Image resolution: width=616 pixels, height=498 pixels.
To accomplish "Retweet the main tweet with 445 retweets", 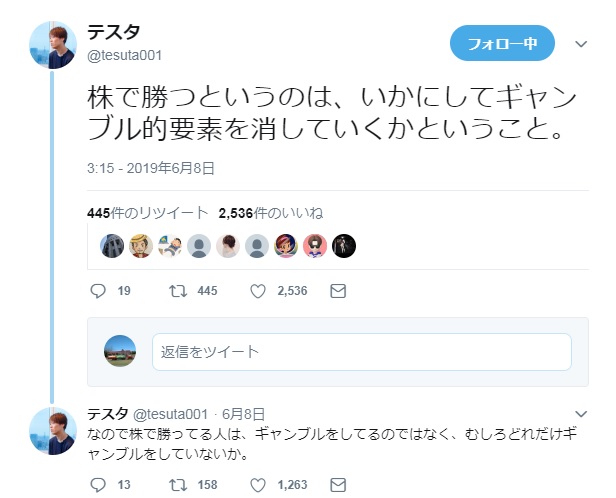I will [x=178, y=291].
